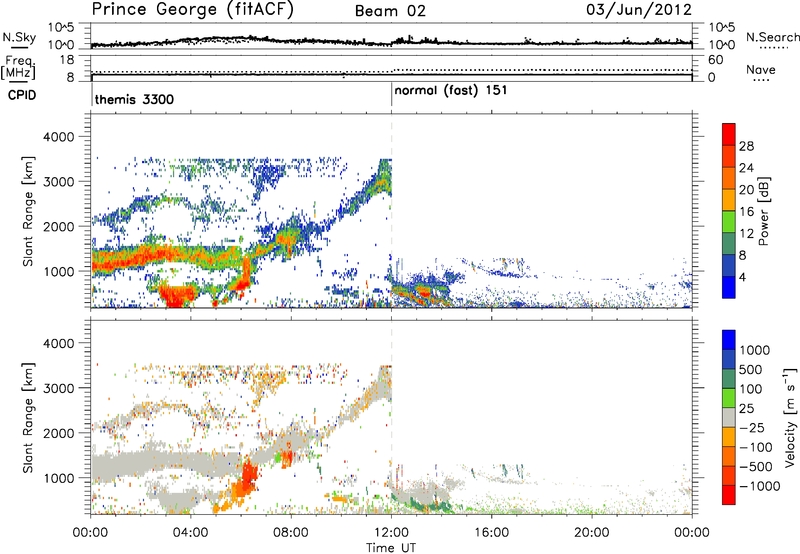Image resolution: width=800 pixels, height=554 pixels.
Task: Click the '16:00' time tick label
Action: 491,533
